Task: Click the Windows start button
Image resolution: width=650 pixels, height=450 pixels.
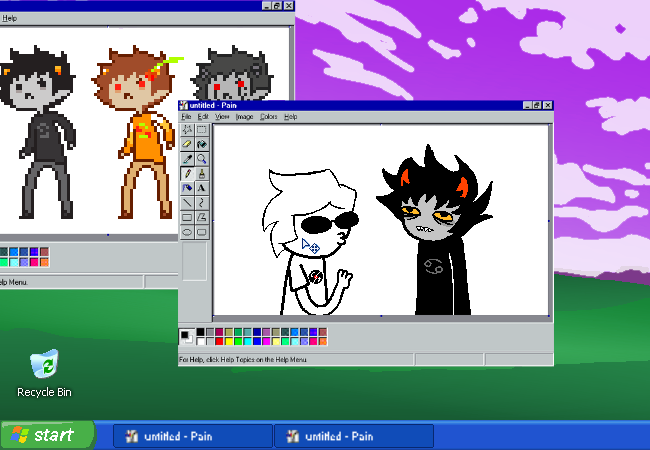Action: click(x=48, y=435)
